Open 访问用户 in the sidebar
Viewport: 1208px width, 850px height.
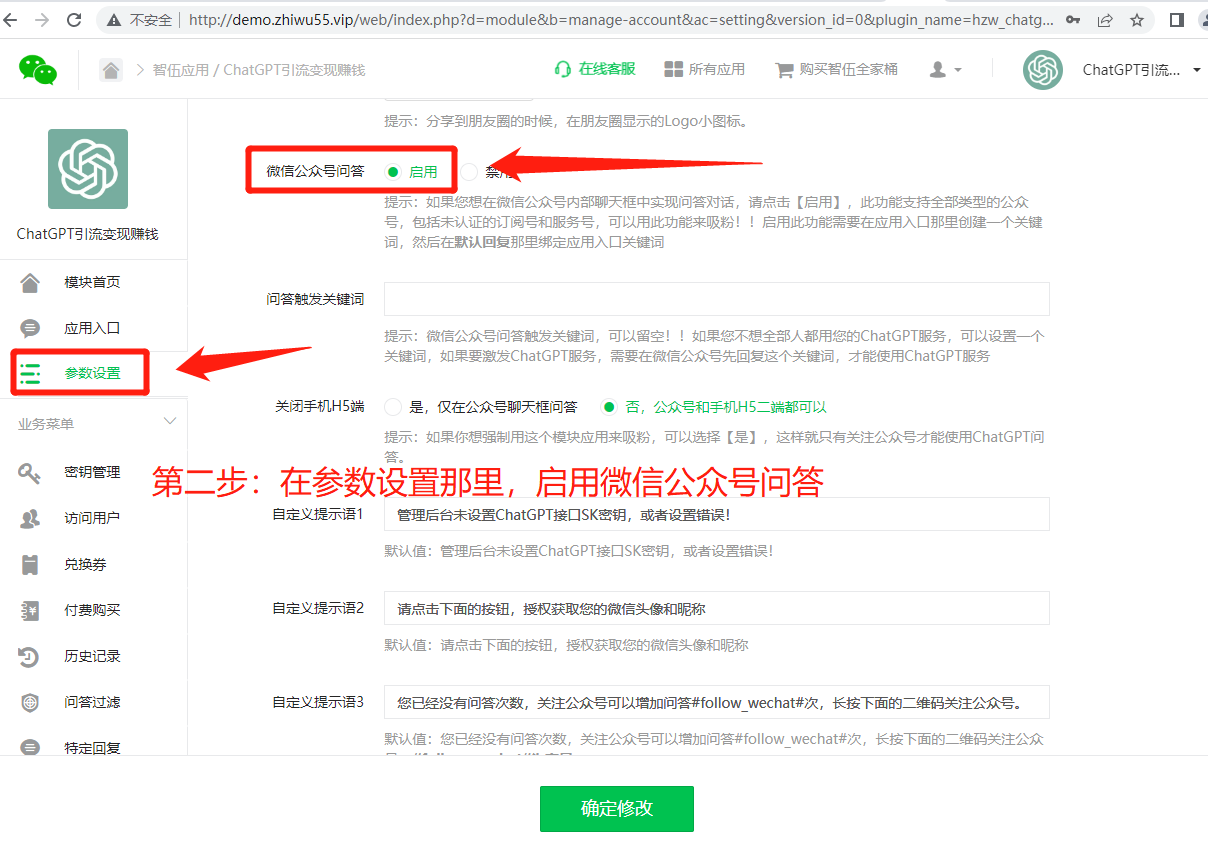click(x=93, y=518)
